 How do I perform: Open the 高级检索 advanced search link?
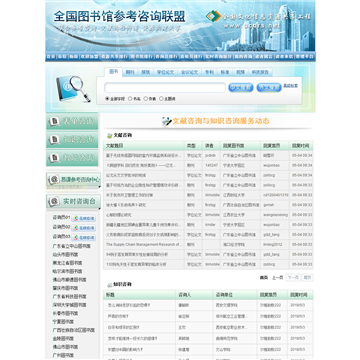(x=291, y=86)
